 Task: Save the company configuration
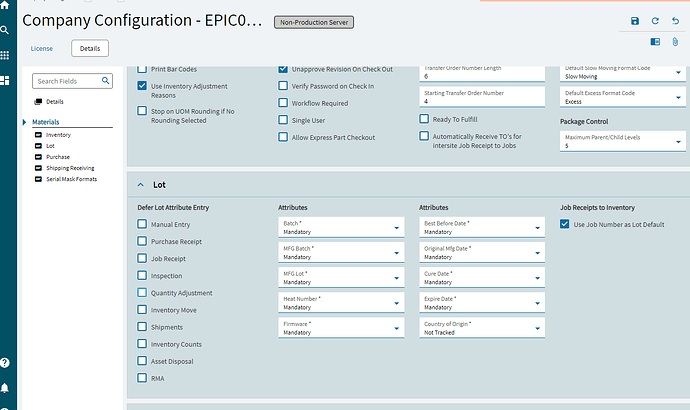(x=635, y=21)
